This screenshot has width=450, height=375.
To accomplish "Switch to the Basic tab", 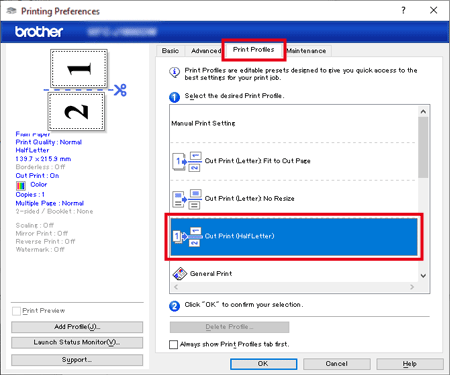I will 170,51.
